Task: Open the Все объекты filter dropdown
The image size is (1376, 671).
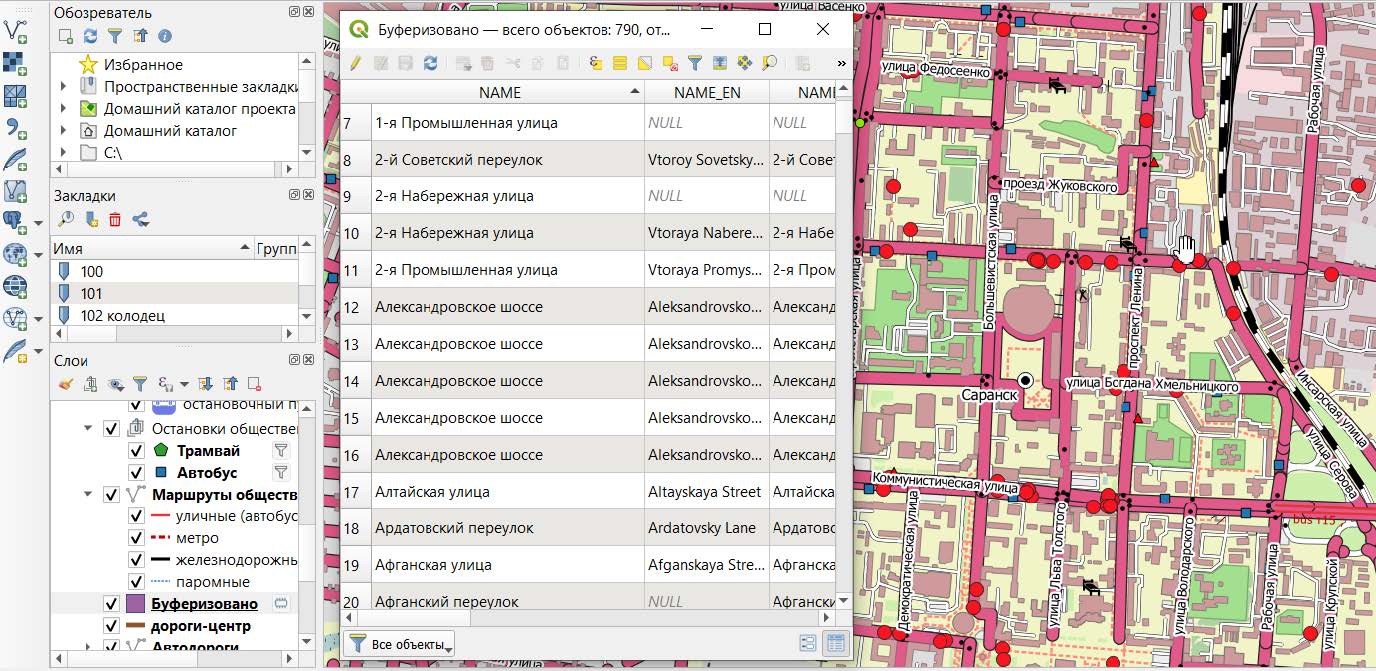Action: click(x=399, y=644)
